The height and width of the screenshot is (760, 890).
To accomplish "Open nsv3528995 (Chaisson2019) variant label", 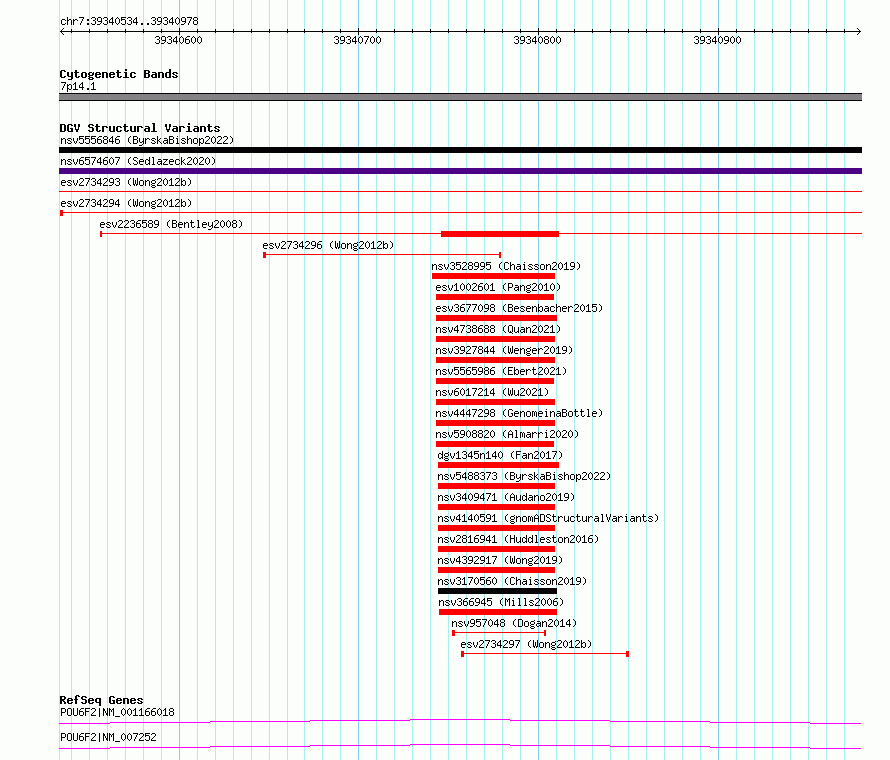I will (x=506, y=266).
